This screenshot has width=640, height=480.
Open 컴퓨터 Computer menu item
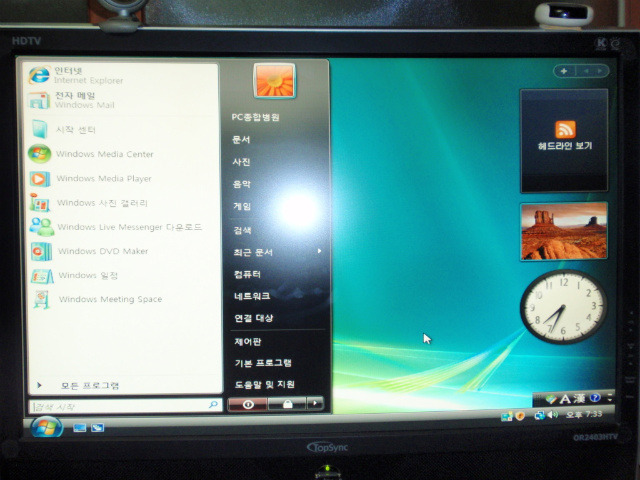(247, 274)
